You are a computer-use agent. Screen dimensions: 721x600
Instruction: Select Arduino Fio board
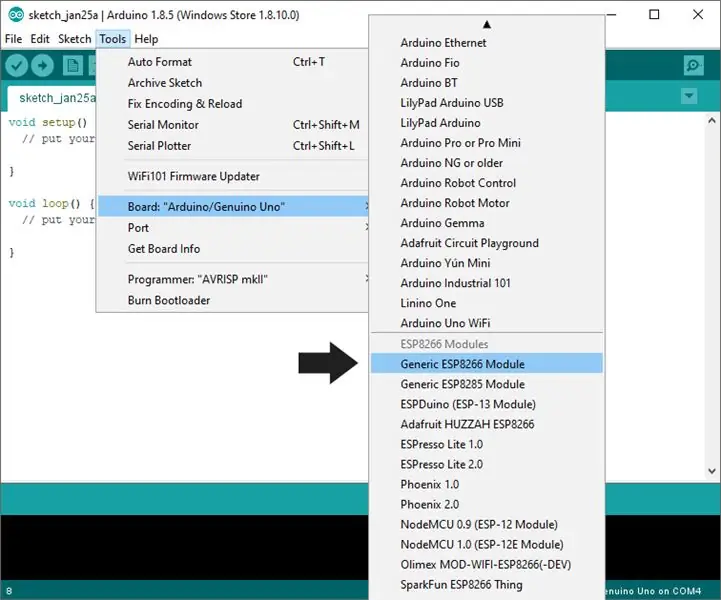(486, 63)
